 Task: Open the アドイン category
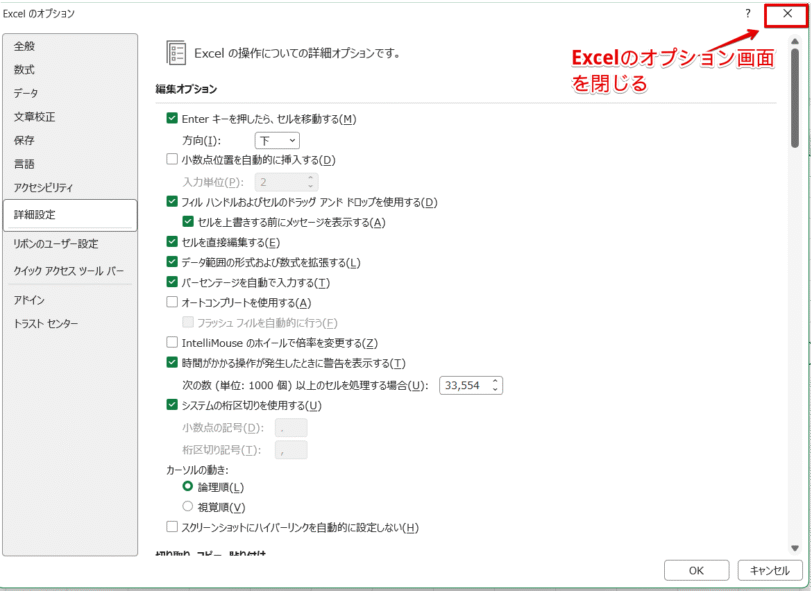click(x=30, y=300)
